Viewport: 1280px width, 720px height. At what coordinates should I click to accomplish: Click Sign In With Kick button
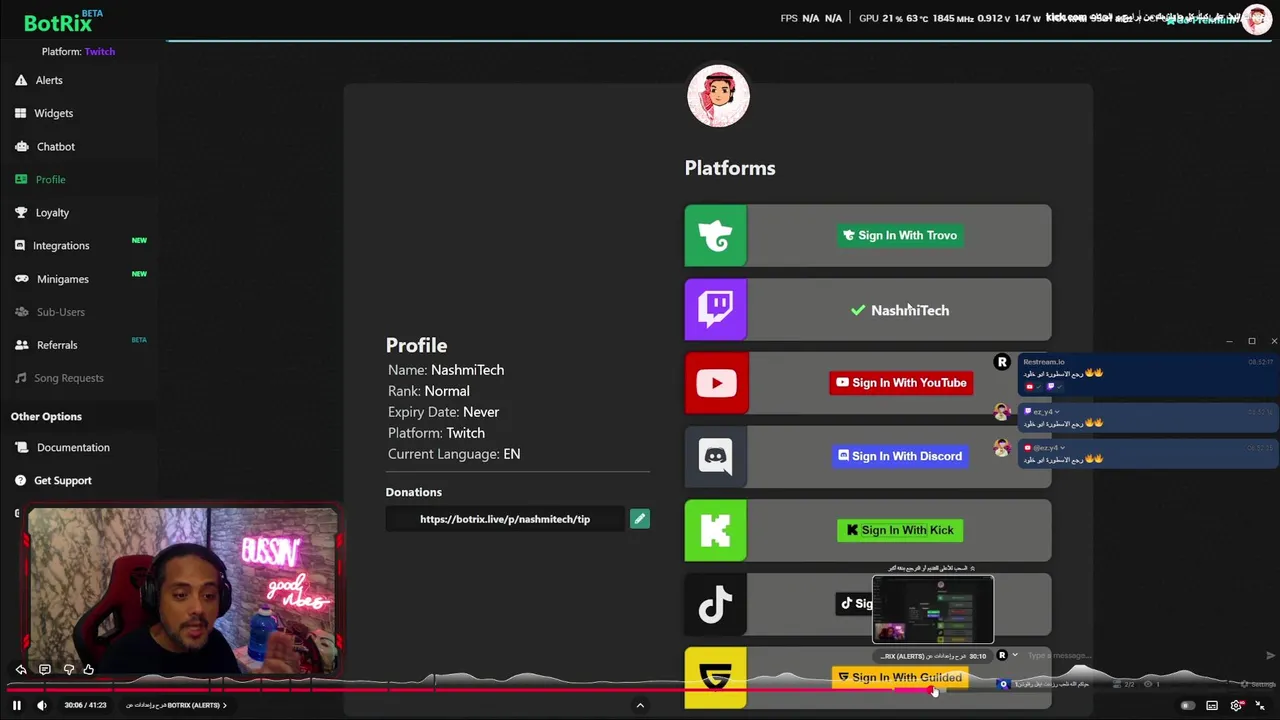pos(900,530)
